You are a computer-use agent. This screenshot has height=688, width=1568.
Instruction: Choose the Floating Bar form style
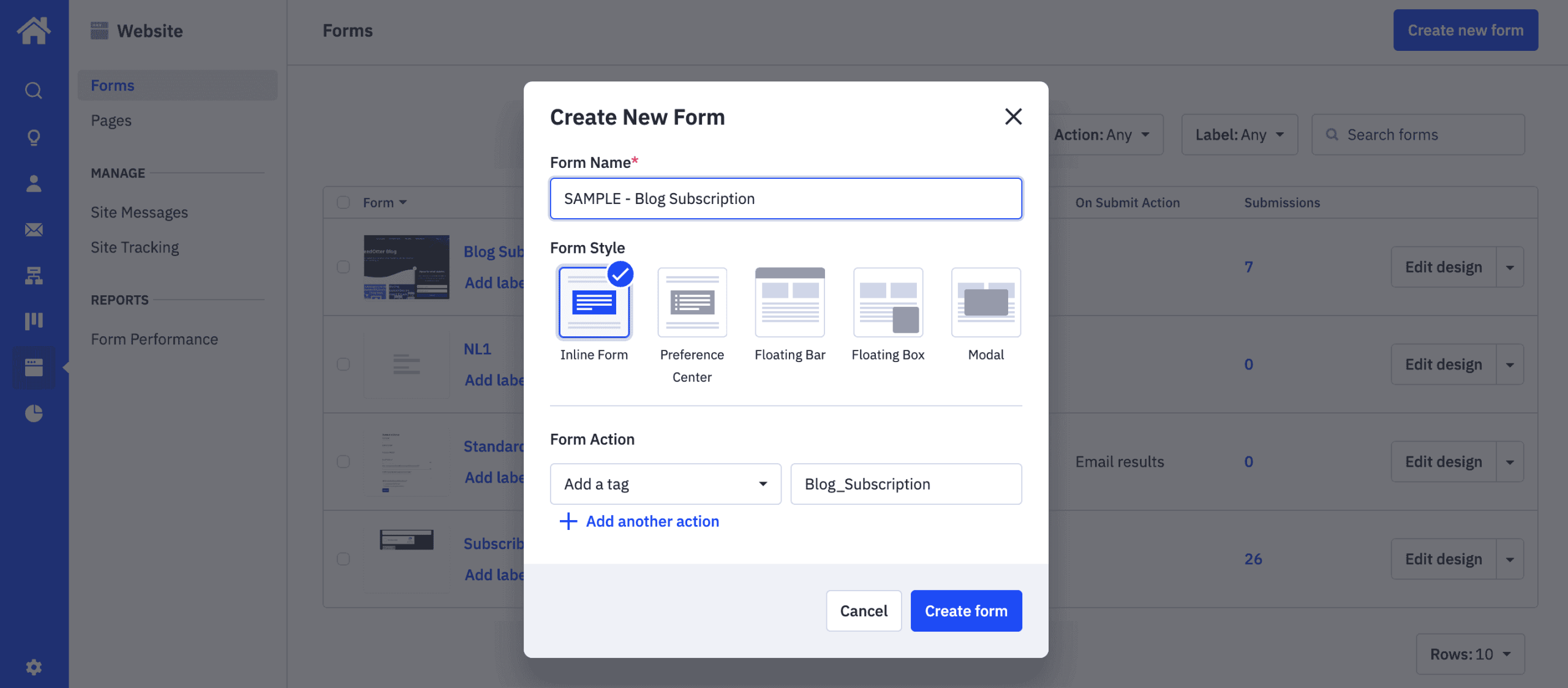click(790, 302)
